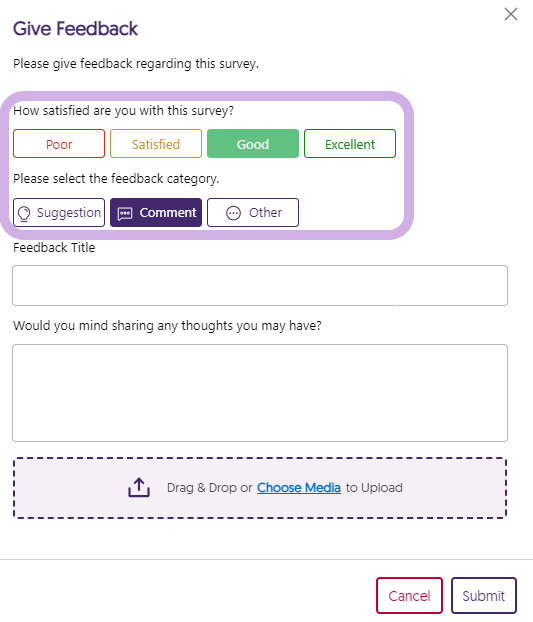Submit the feedback
This screenshot has width=533, height=622.
pyautogui.click(x=483, y=595)
